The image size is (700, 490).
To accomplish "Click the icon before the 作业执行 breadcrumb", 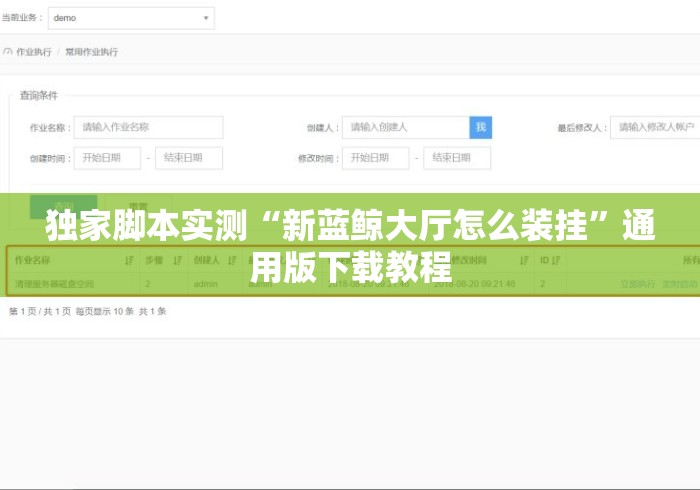I will [8, 52].
